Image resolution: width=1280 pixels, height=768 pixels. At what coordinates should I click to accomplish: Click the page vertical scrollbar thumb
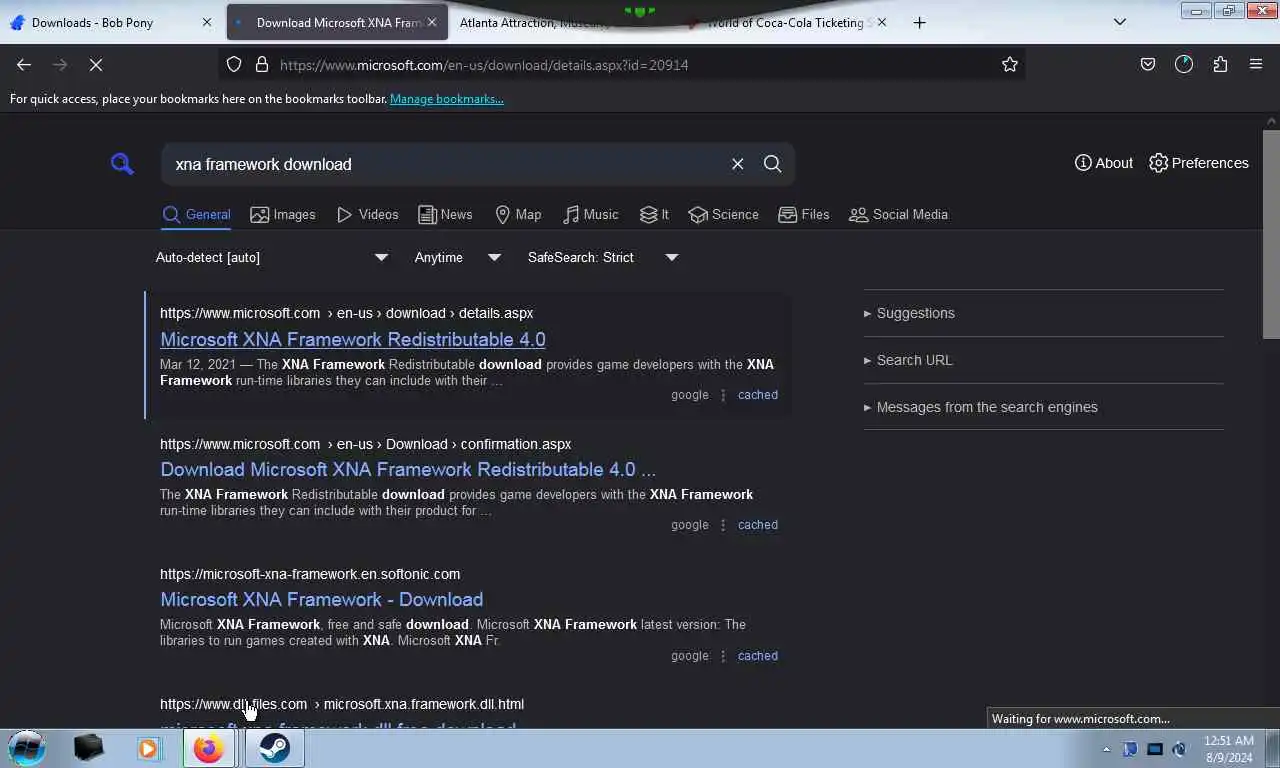(1271, 234)
